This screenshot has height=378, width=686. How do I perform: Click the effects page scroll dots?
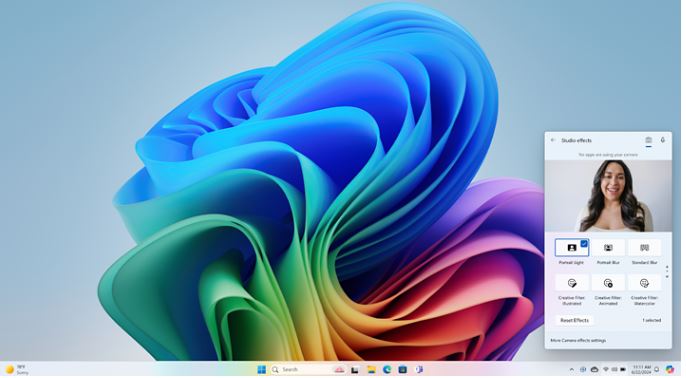point(667,272)
